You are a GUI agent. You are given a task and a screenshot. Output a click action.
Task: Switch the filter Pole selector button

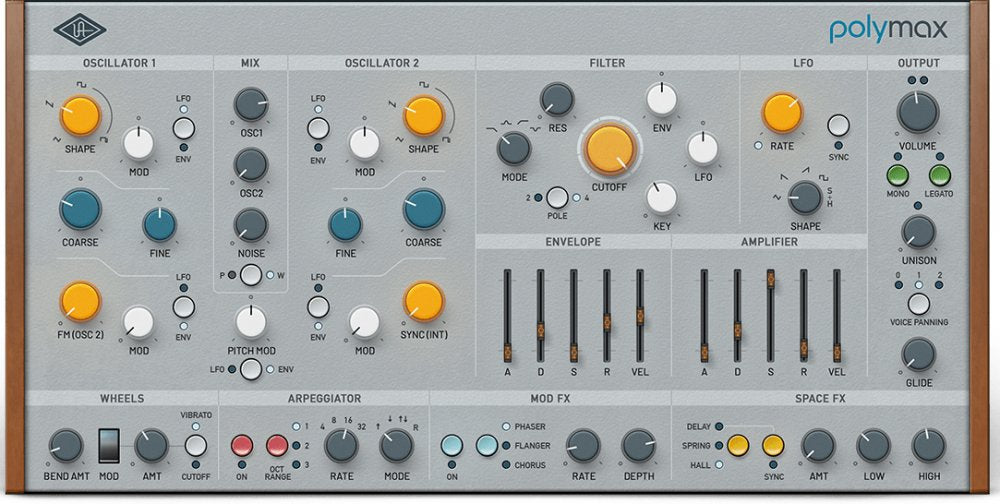pyautogui.click(x=557, y=197)
